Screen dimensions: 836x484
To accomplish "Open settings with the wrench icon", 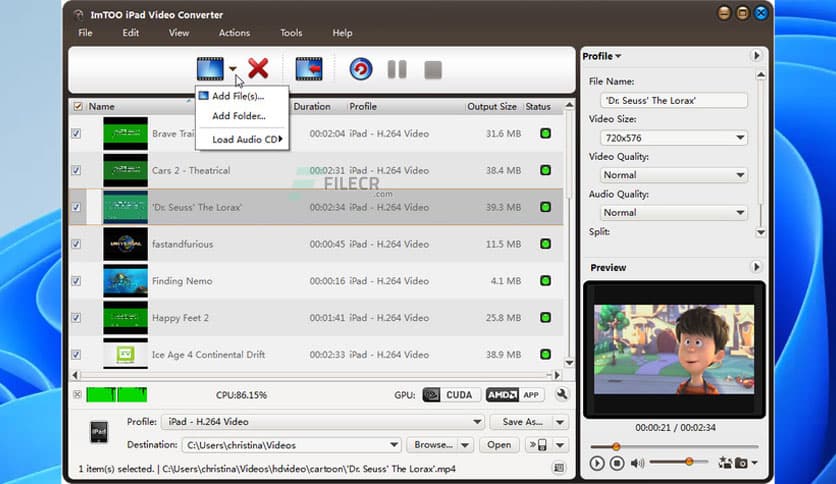I will (x=561, y=394).
